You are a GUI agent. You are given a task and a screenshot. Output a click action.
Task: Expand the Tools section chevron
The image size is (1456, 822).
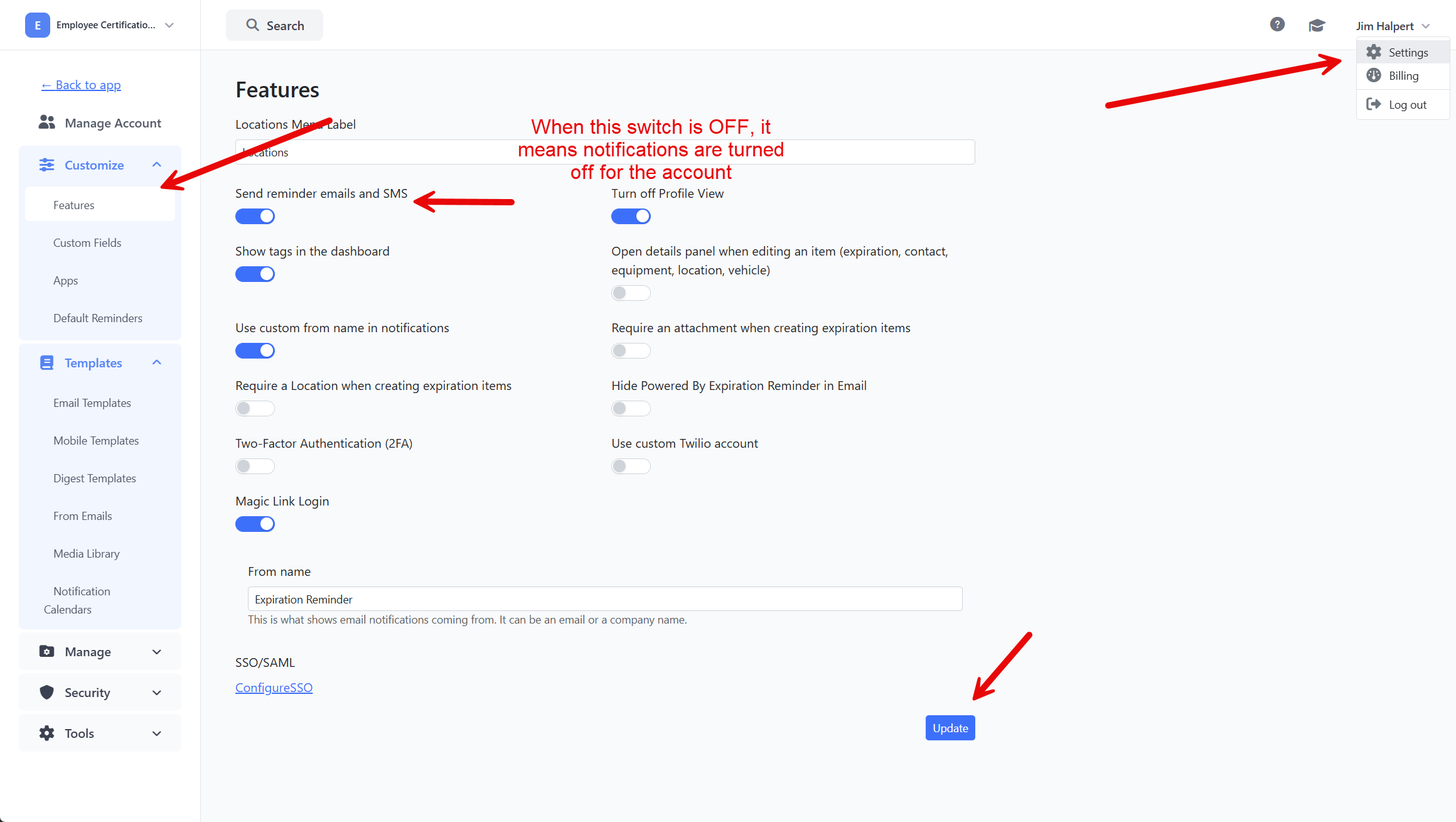pyautogui.click(x=157, y=733)
